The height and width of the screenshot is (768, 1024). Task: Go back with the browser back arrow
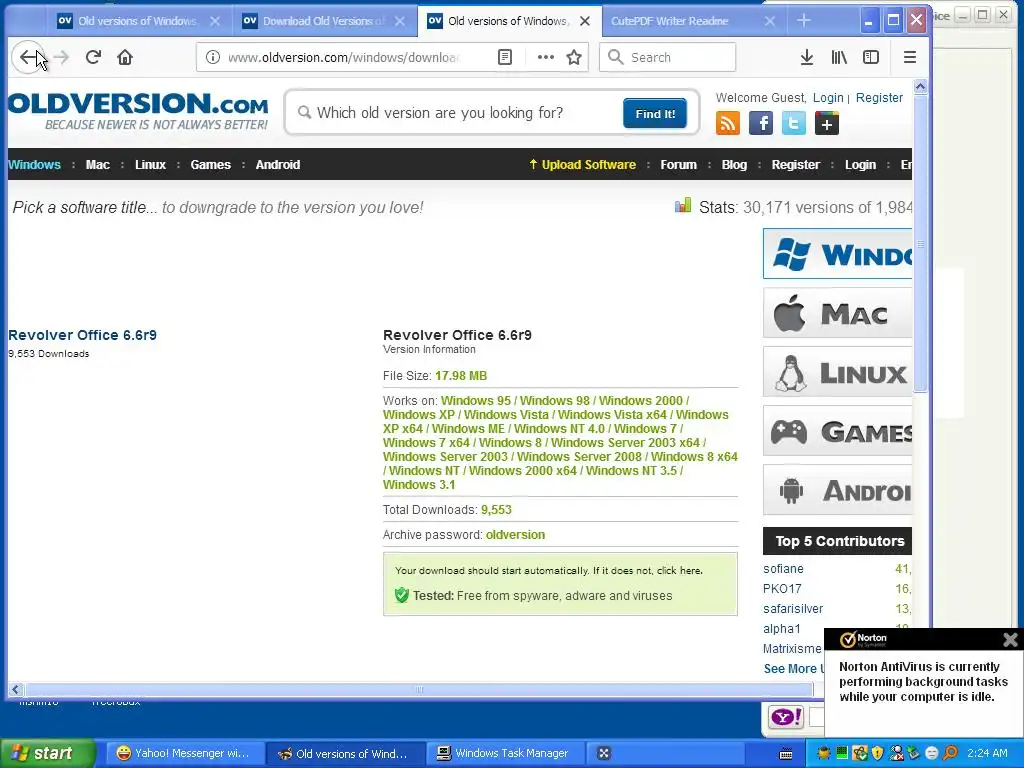(28, 57)
